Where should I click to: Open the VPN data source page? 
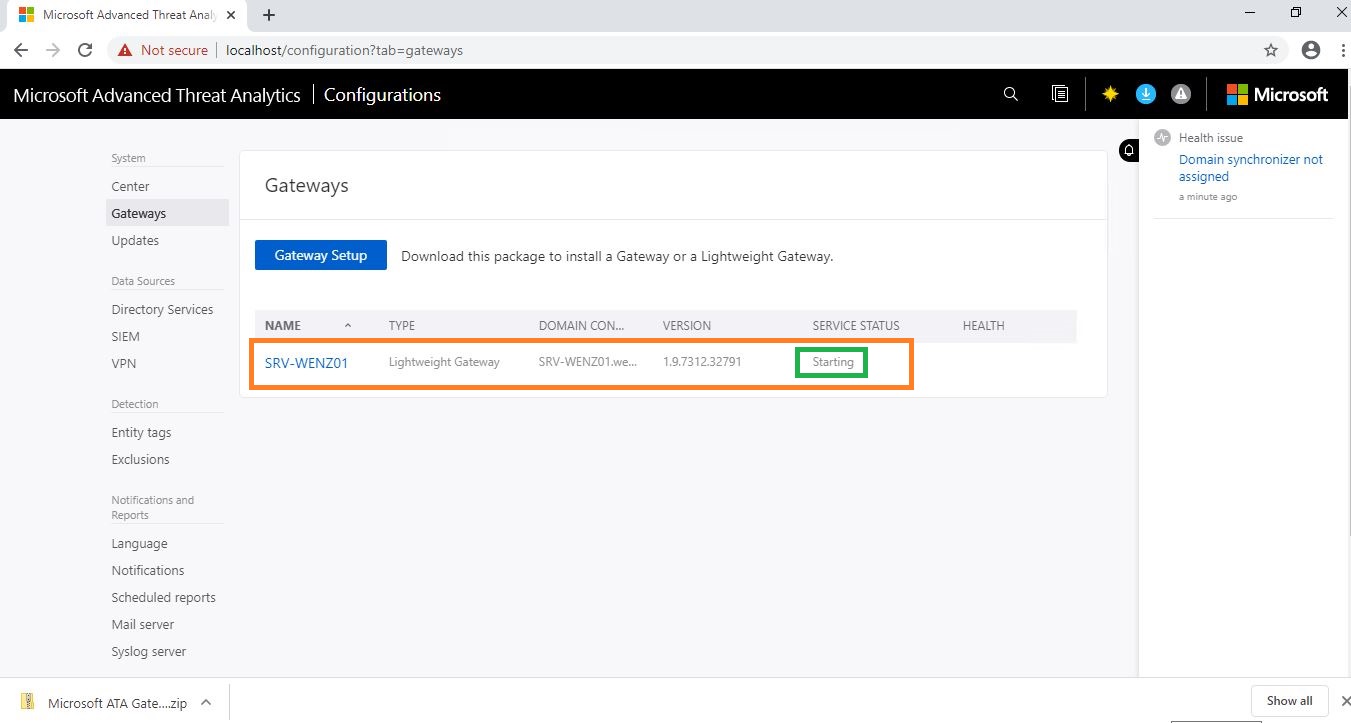(124, 363)
